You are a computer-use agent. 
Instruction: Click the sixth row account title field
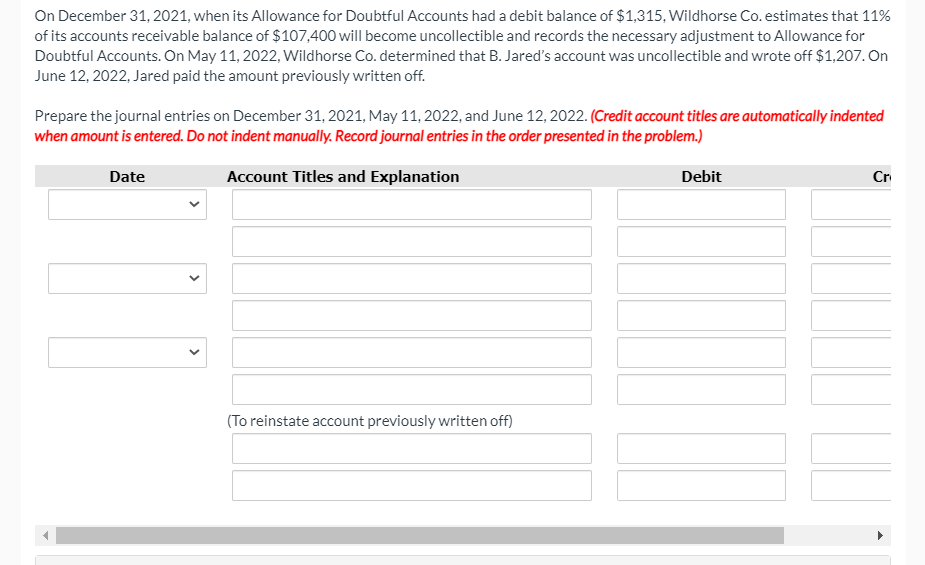412,389
